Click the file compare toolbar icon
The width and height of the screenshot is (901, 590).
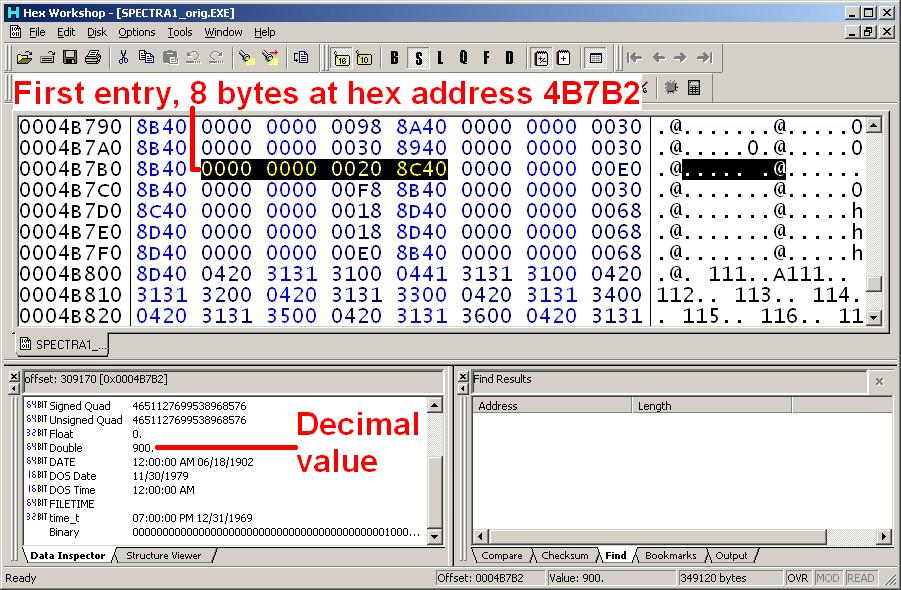pyautogui.click(x=301, y=57)
